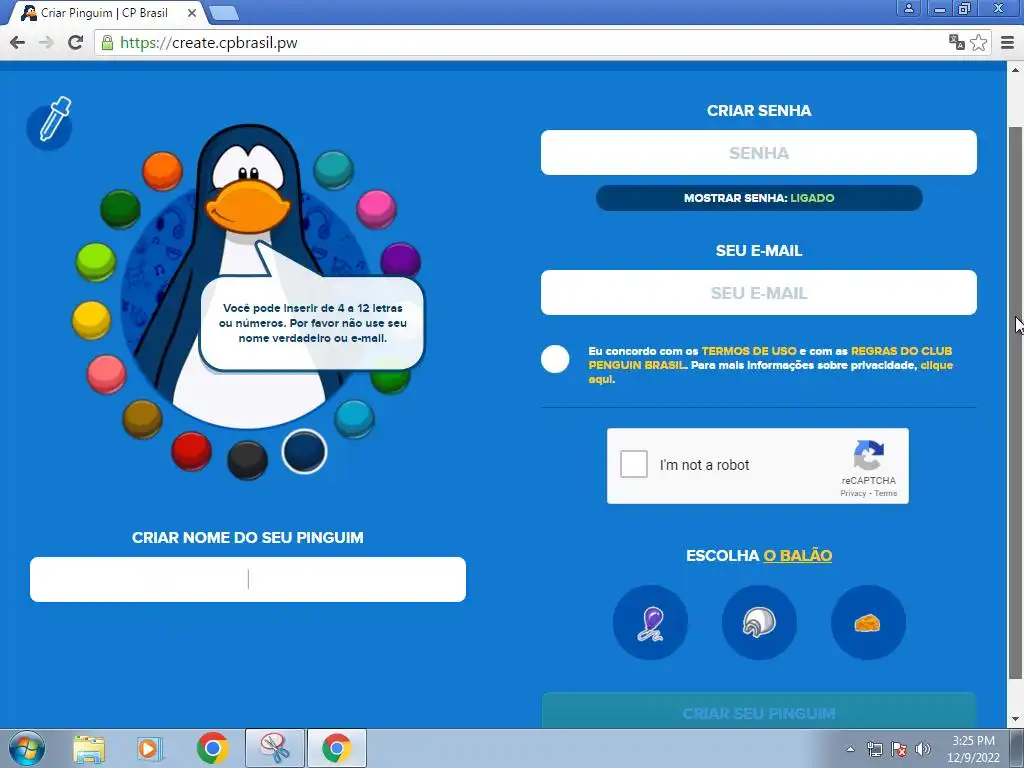Bookmark this page with the star

(978, 42)
